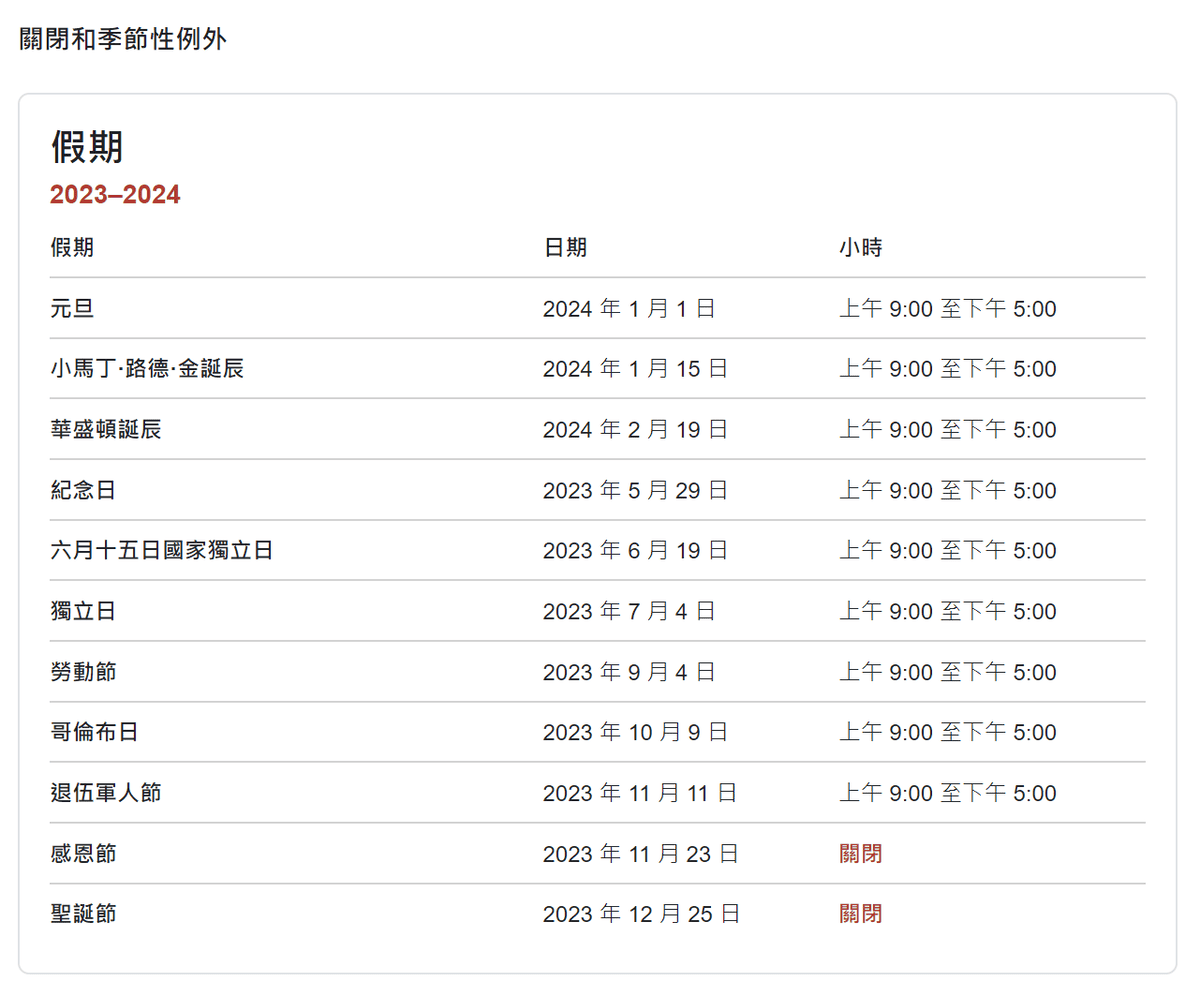This screenshot has width=1200, height=996.
Task: Click date 2023 年 12 月 25 日
Action: pyautogui.click(x=641, y=914)
